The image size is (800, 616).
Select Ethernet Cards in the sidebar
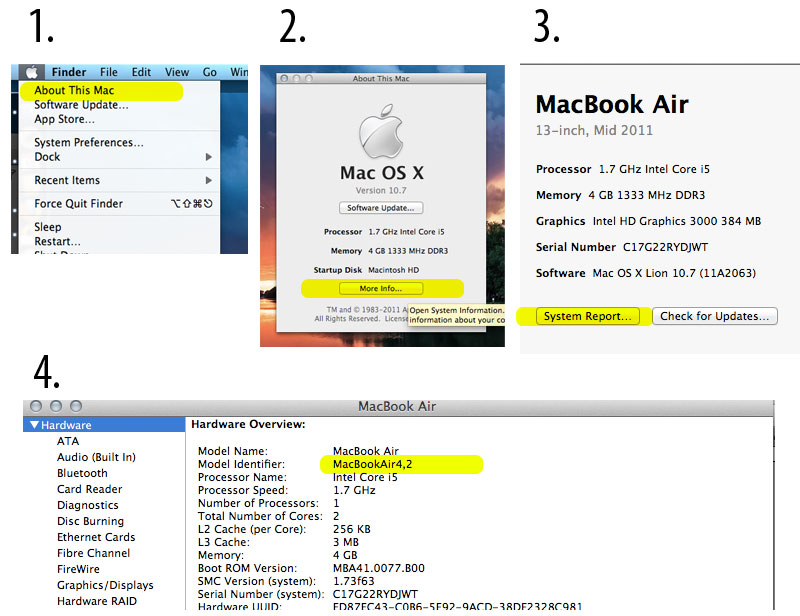96,537
